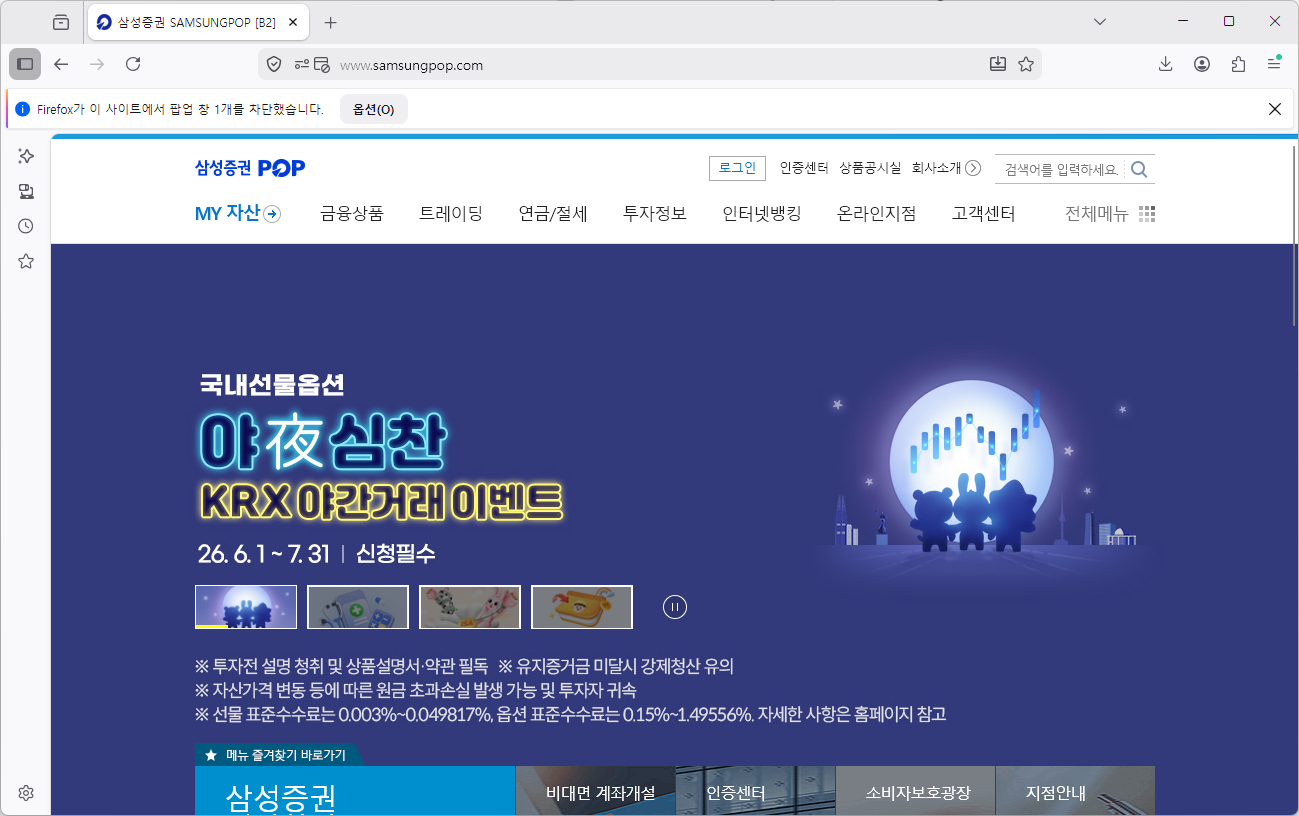Open the list all tabs dropdown
1299x816 pixels.
1100,21
